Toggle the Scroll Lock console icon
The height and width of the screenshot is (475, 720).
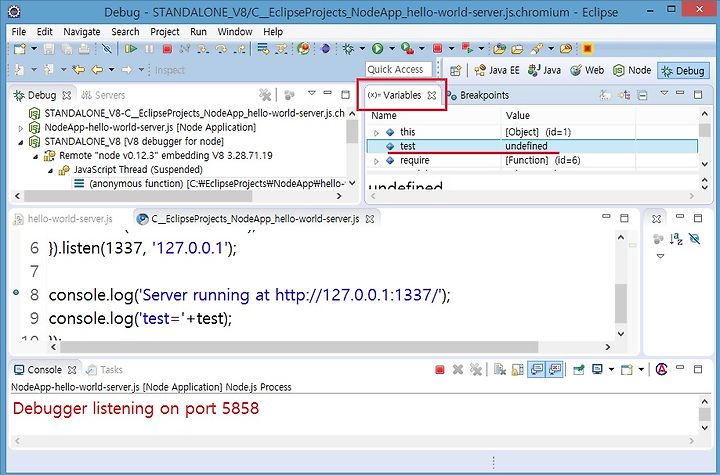click(518, 370)
